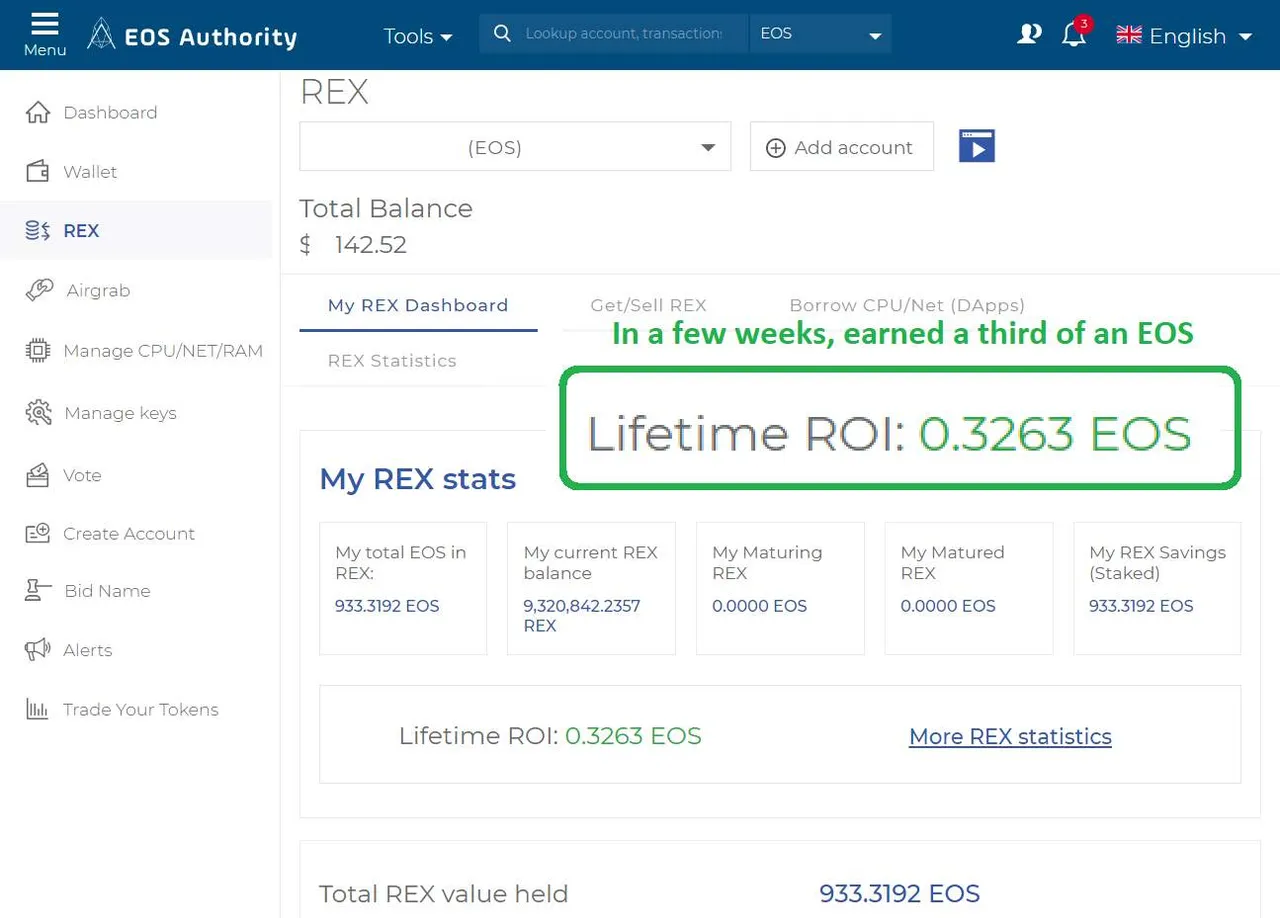This screenshot has height=918, width=1280.
Task: Open the Borrow CPU/Net (DApps) tab
Action: point(907,306)
